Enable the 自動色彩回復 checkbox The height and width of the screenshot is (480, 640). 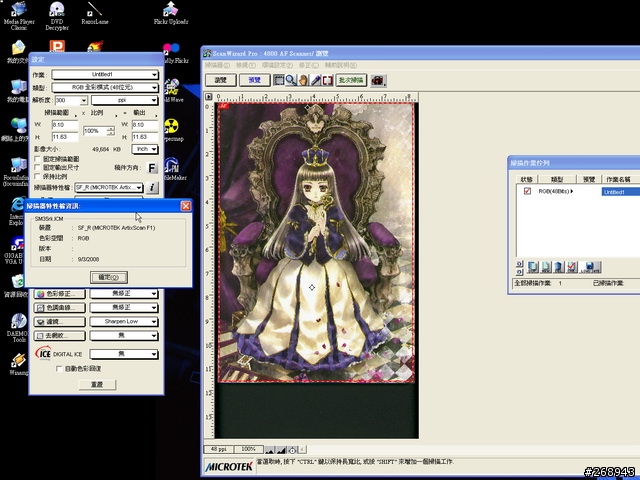click(x=59, y=369)
